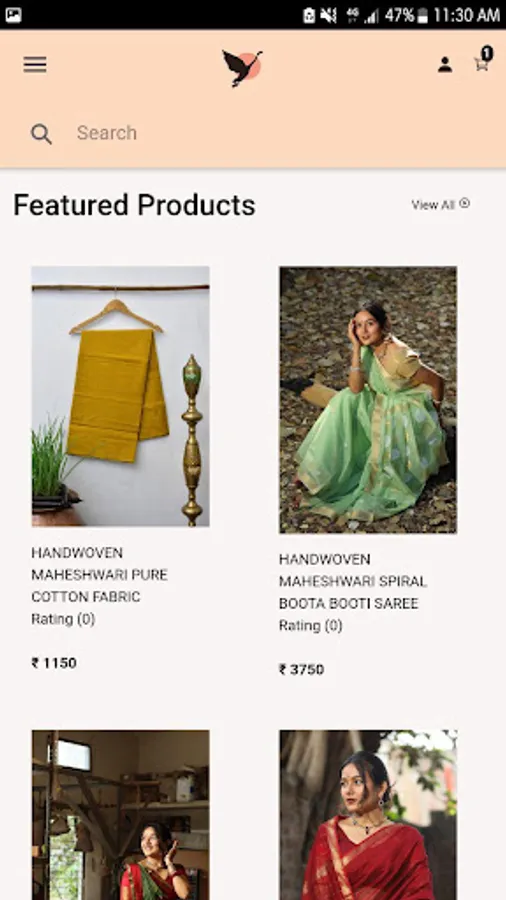Tap the bird logo in header
The height and width of the screenshot is (900, 506).
[242, 68]
